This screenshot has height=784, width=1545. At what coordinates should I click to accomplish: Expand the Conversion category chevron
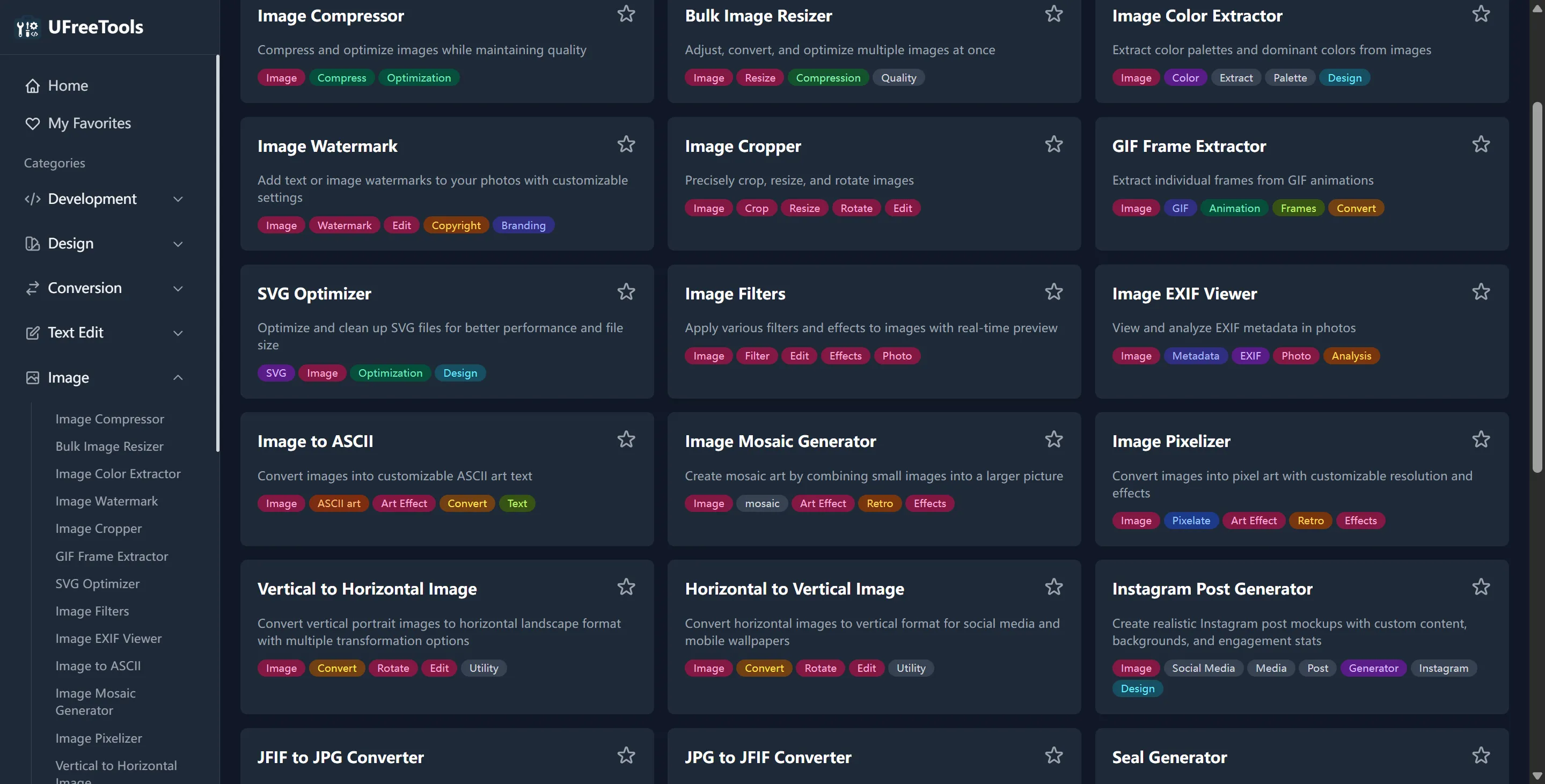[178, 289]
